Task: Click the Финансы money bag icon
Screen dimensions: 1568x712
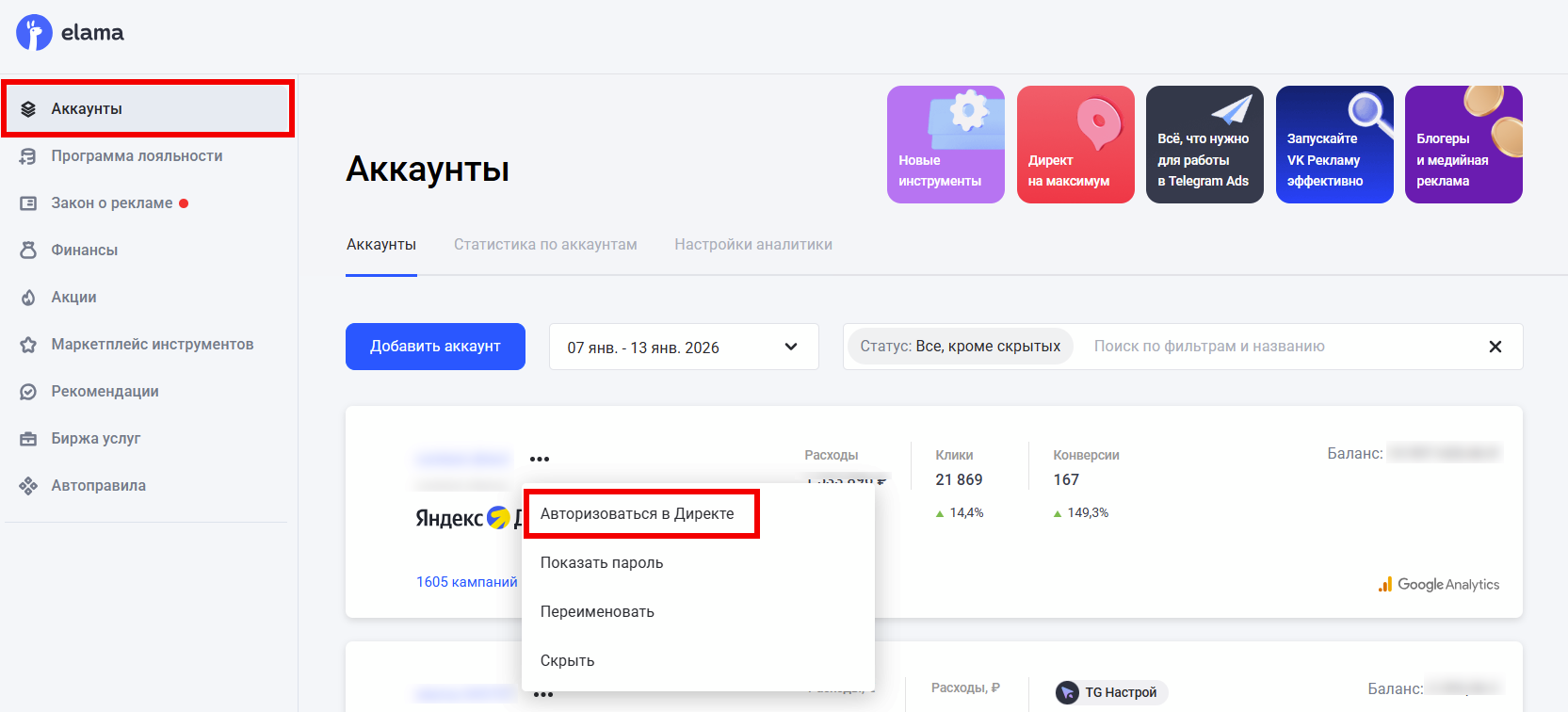Action: [x=28, y=251]
